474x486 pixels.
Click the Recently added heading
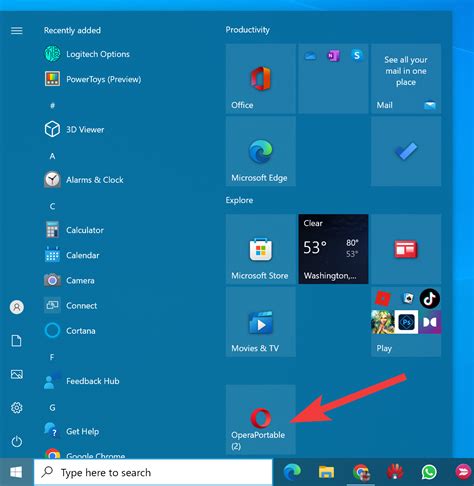click(72, 30)
